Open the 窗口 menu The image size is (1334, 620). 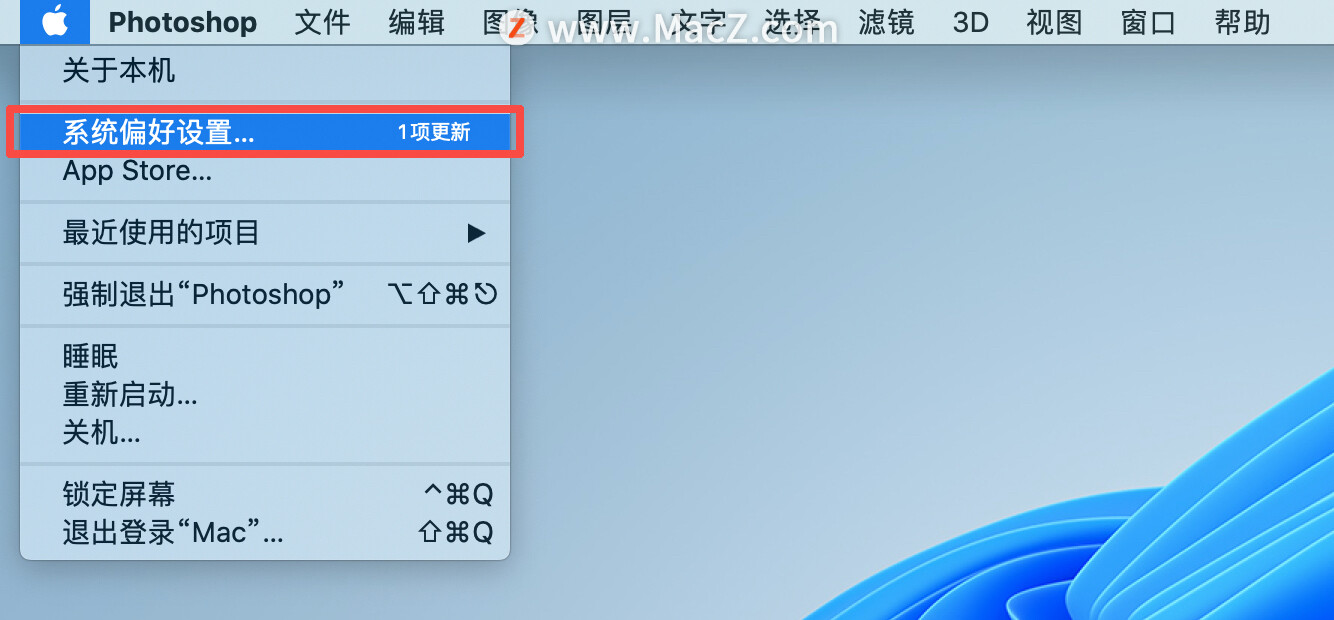pos(1148,22)
